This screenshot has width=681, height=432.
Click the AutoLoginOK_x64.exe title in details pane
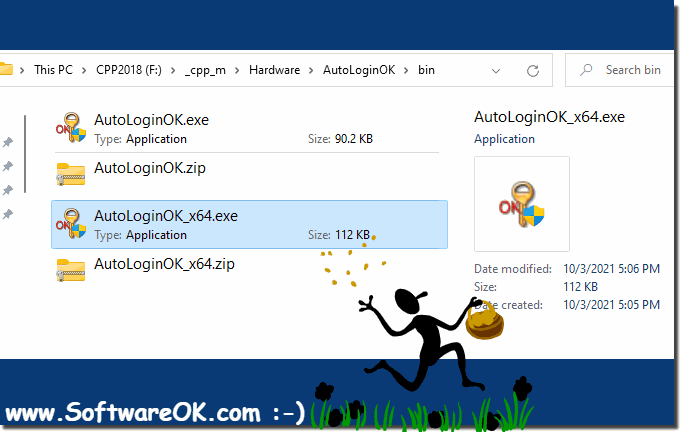[x=549, y=117]
